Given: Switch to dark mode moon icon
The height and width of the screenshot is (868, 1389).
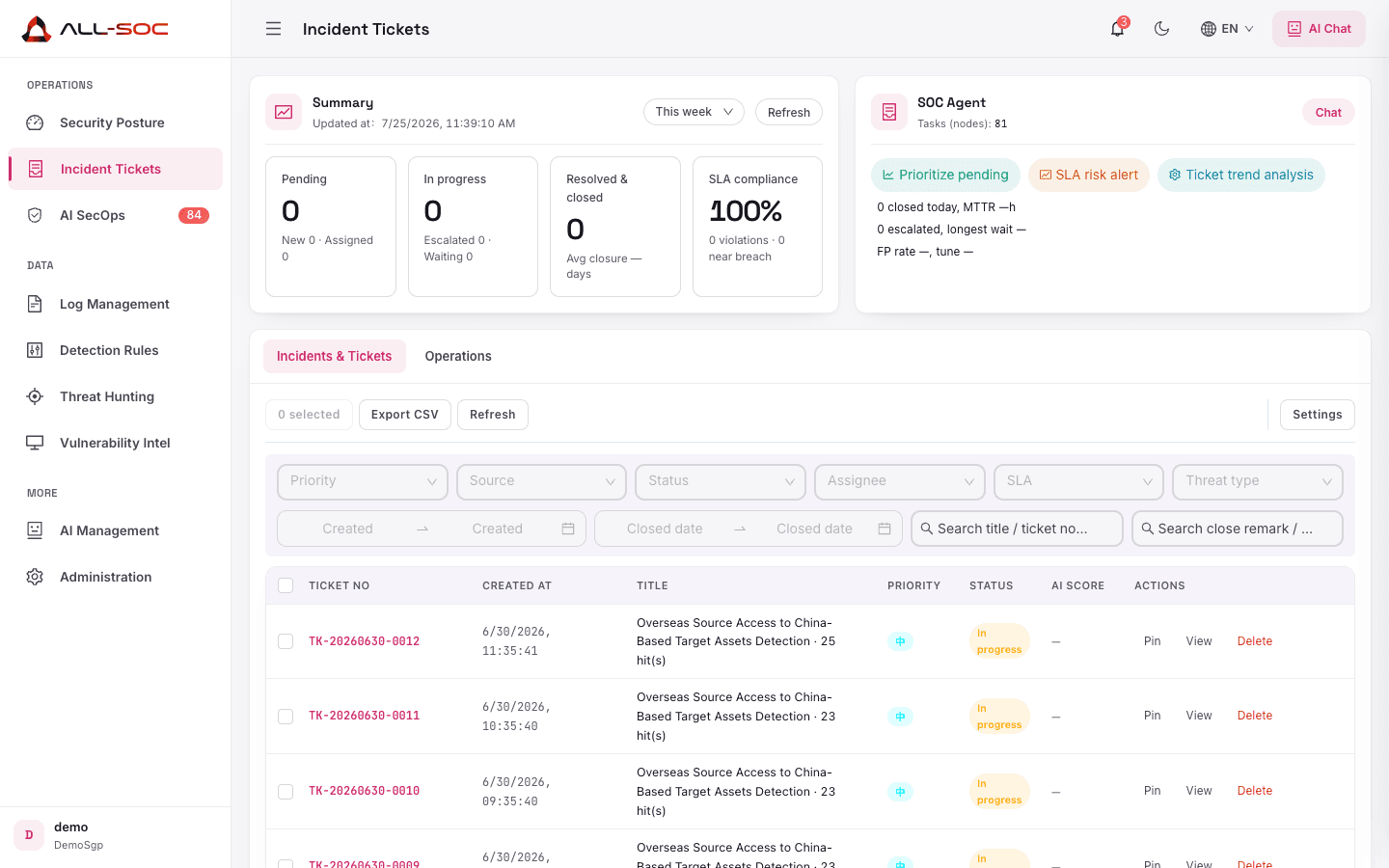Looking at the screenshot, I should (x=1162, y=29).
